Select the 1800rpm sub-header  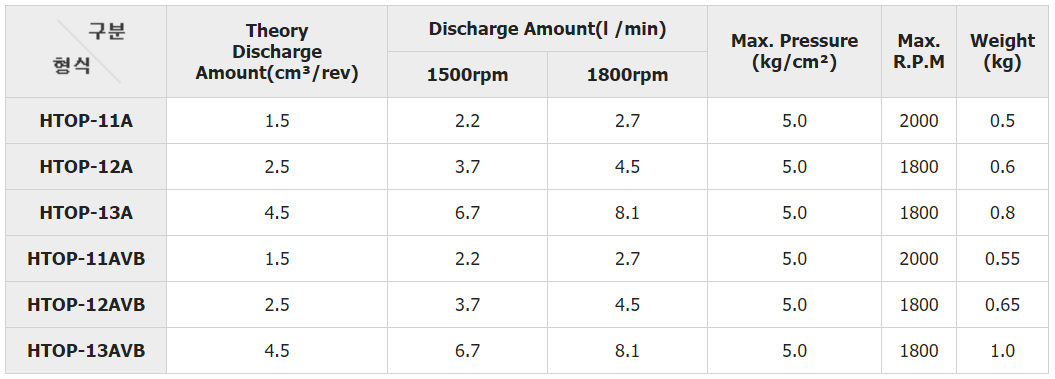[x=627, y=75]
